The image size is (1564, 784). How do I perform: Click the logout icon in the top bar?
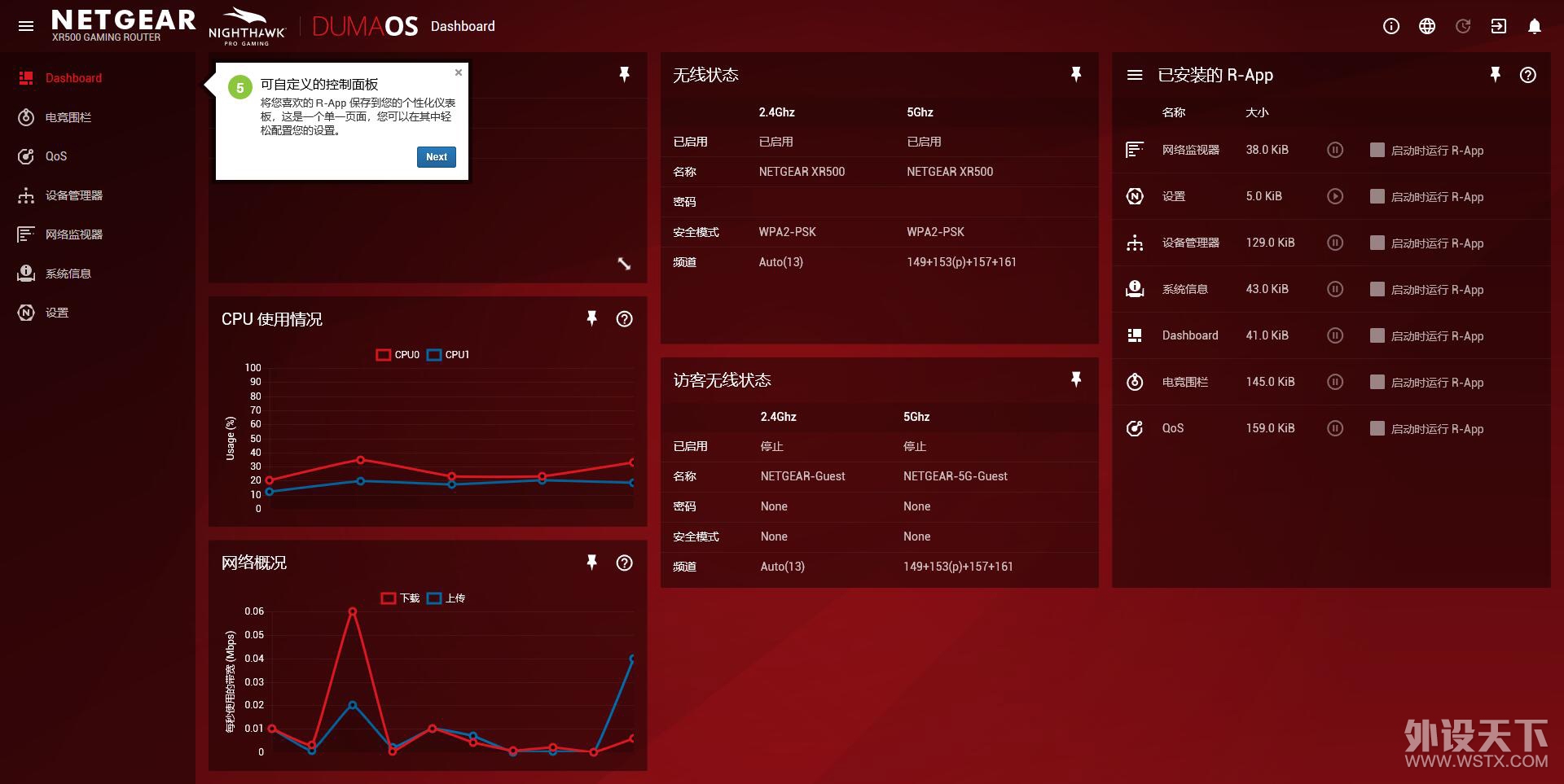pos(1499,26)
